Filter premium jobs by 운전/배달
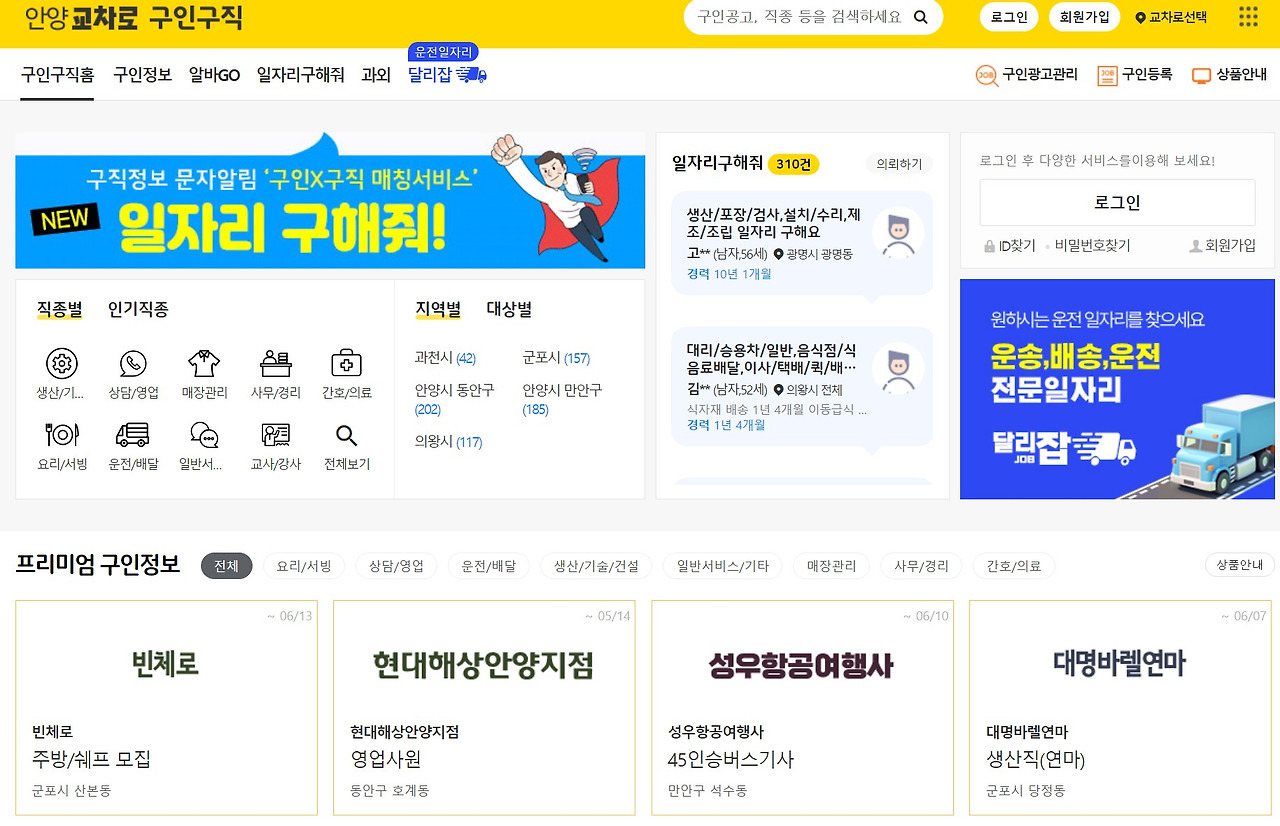1280x826 pixels. pos(488,566)
